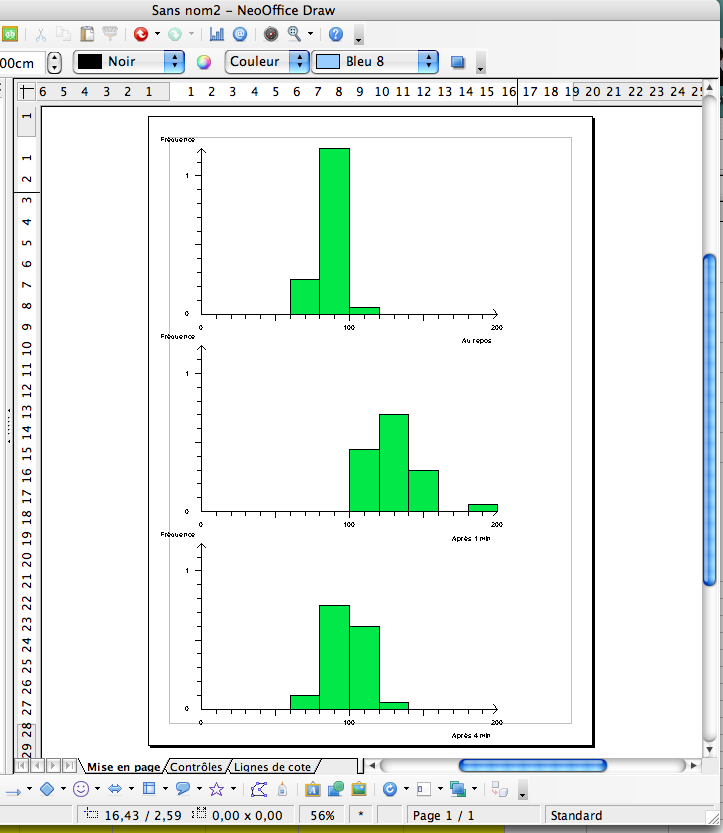Click the Hyperlink icon
Image resolution: width=723 pixels, height=833 pixels.
pos(240,34)
